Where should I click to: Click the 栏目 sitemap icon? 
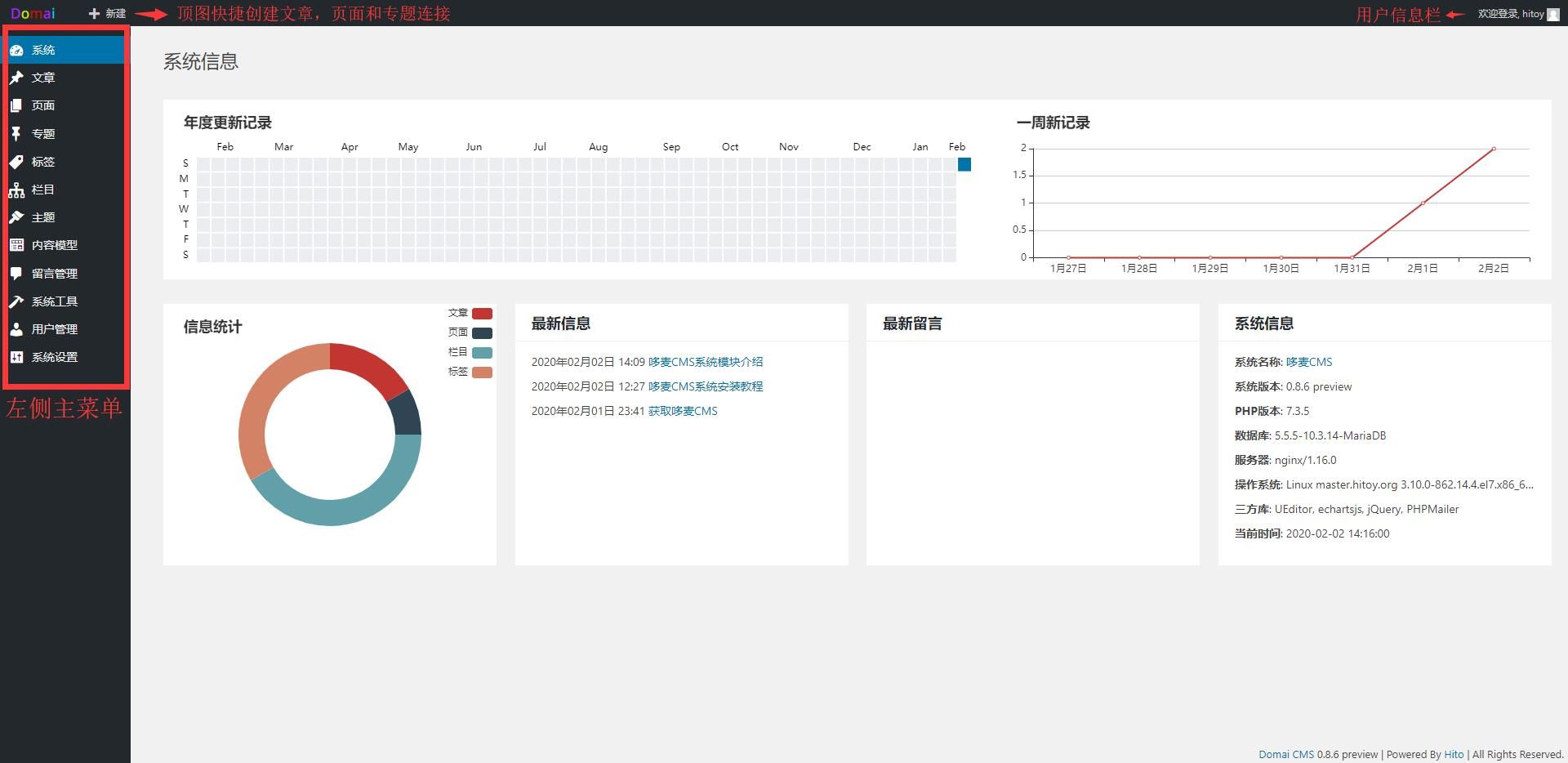pyautogui.click(x=16, y=190)
